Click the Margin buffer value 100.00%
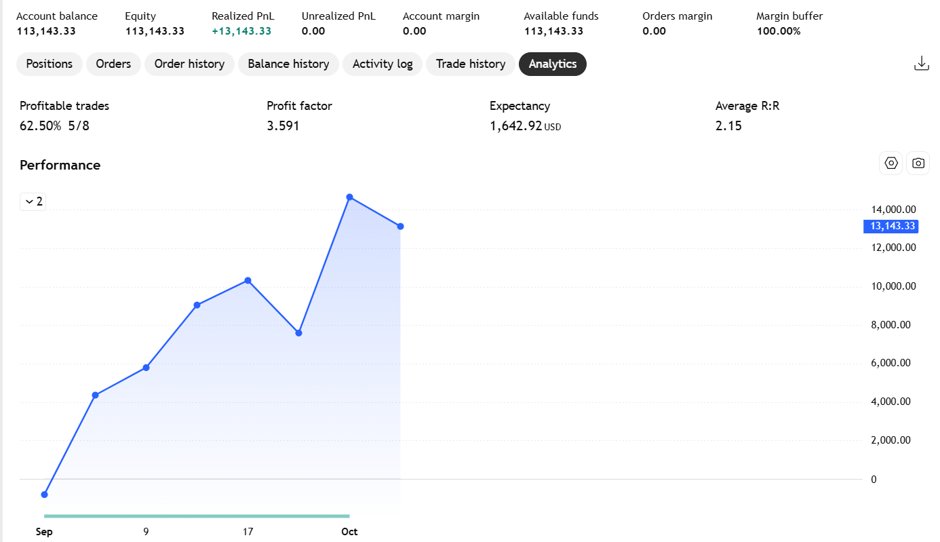Viewport: 940px width, 542px height. [x=778, y=31]
